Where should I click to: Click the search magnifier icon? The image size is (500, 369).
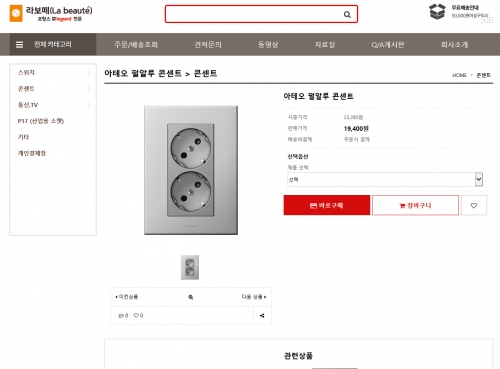tap(347, 14)
